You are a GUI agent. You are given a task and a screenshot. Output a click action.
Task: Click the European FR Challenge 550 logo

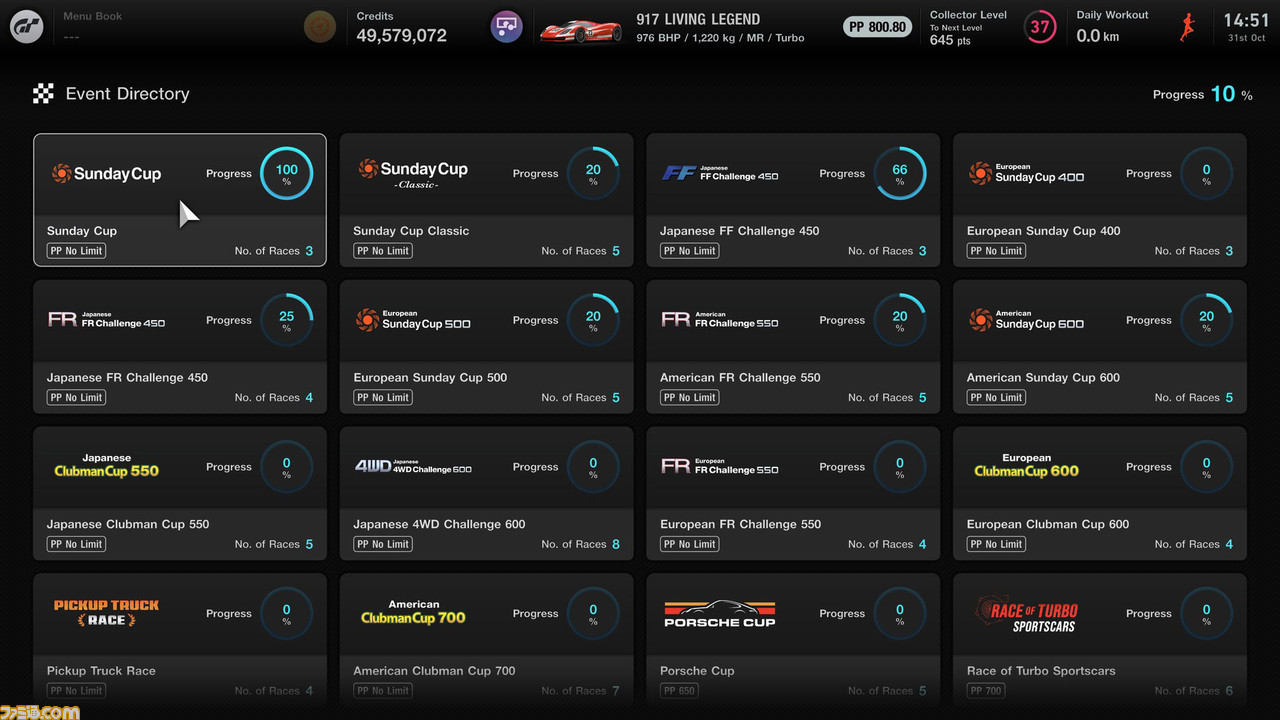(x=720, y=466)
